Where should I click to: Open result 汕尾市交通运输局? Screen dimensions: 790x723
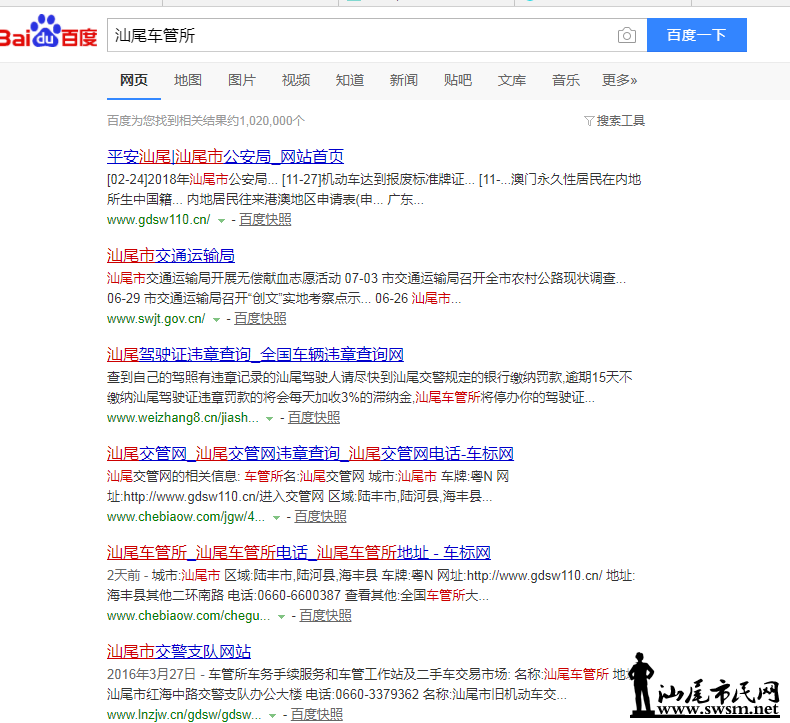pyautogui.click(x=171, y=256)
